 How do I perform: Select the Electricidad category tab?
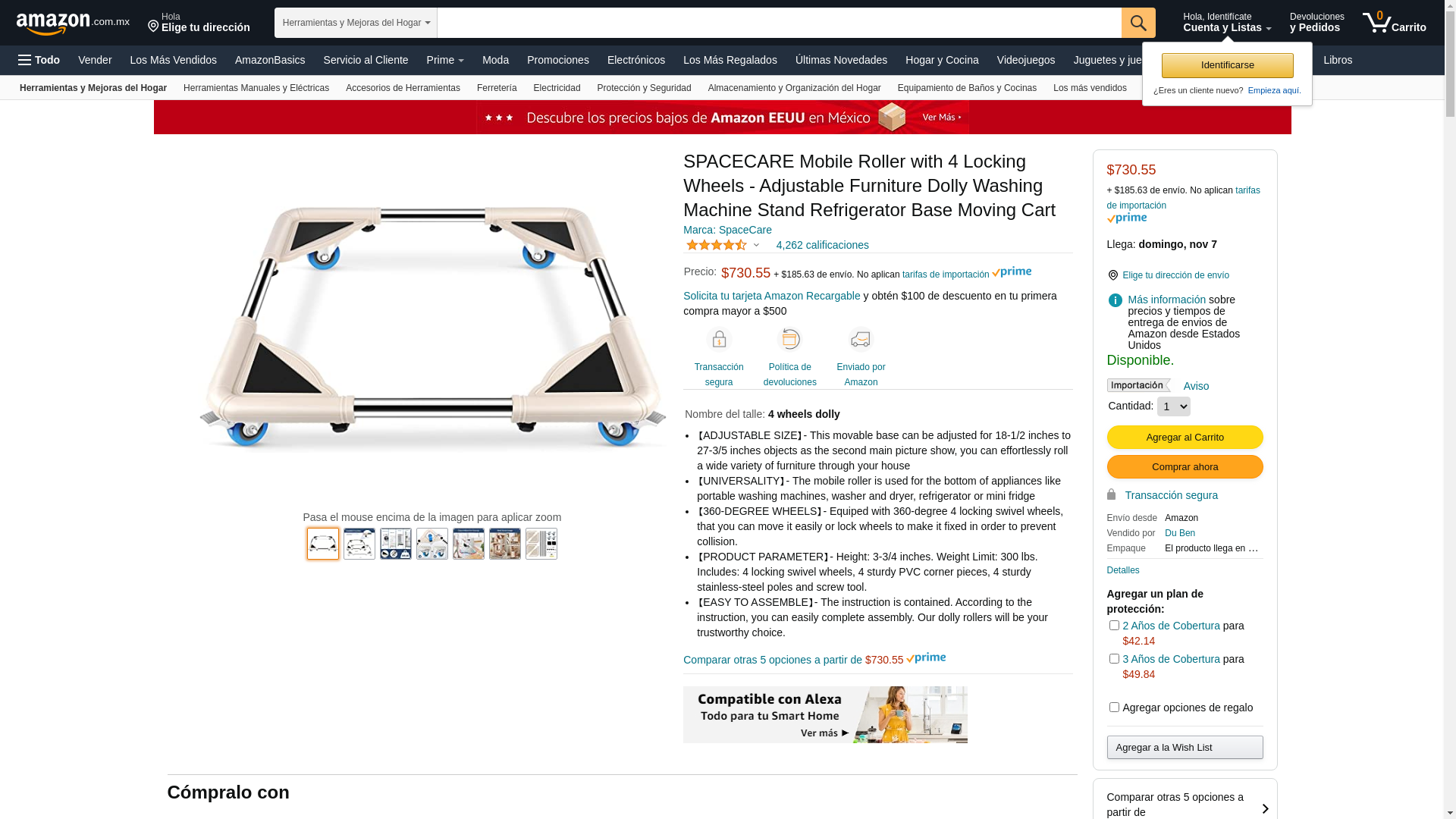[557, 88]
